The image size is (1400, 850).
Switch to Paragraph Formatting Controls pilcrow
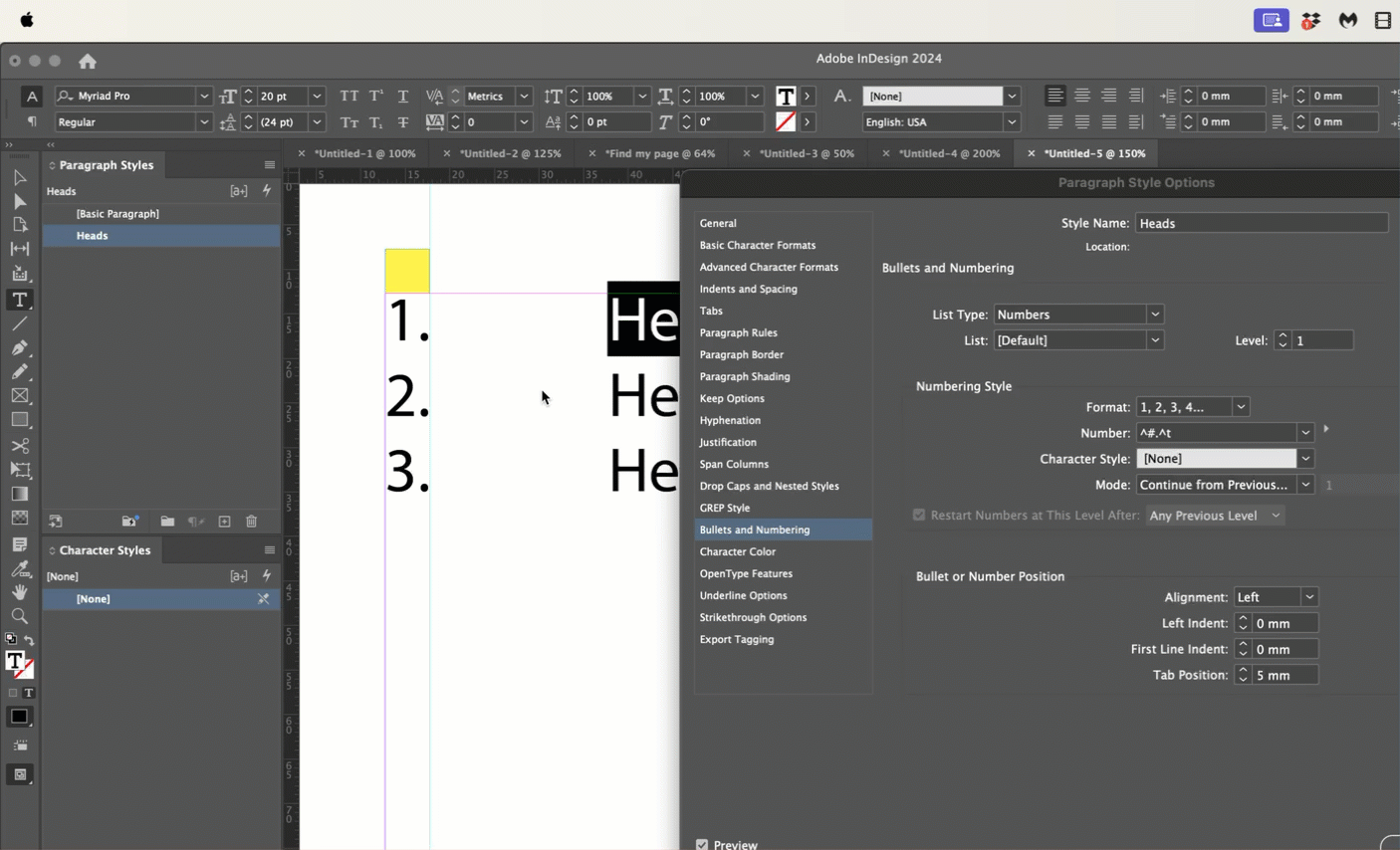tap(32, 121)
